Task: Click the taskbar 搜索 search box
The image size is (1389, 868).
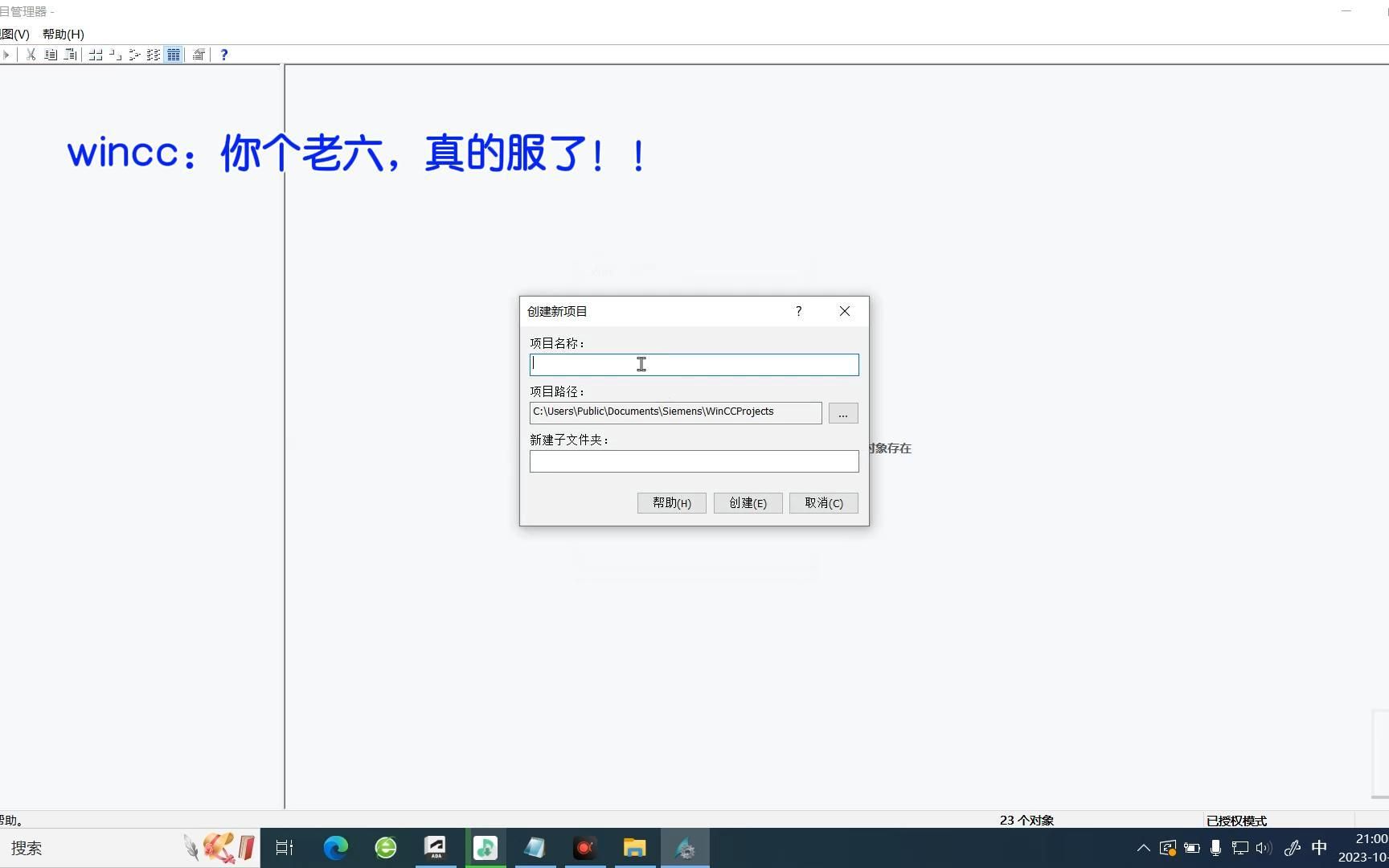Action: point(129,848)
